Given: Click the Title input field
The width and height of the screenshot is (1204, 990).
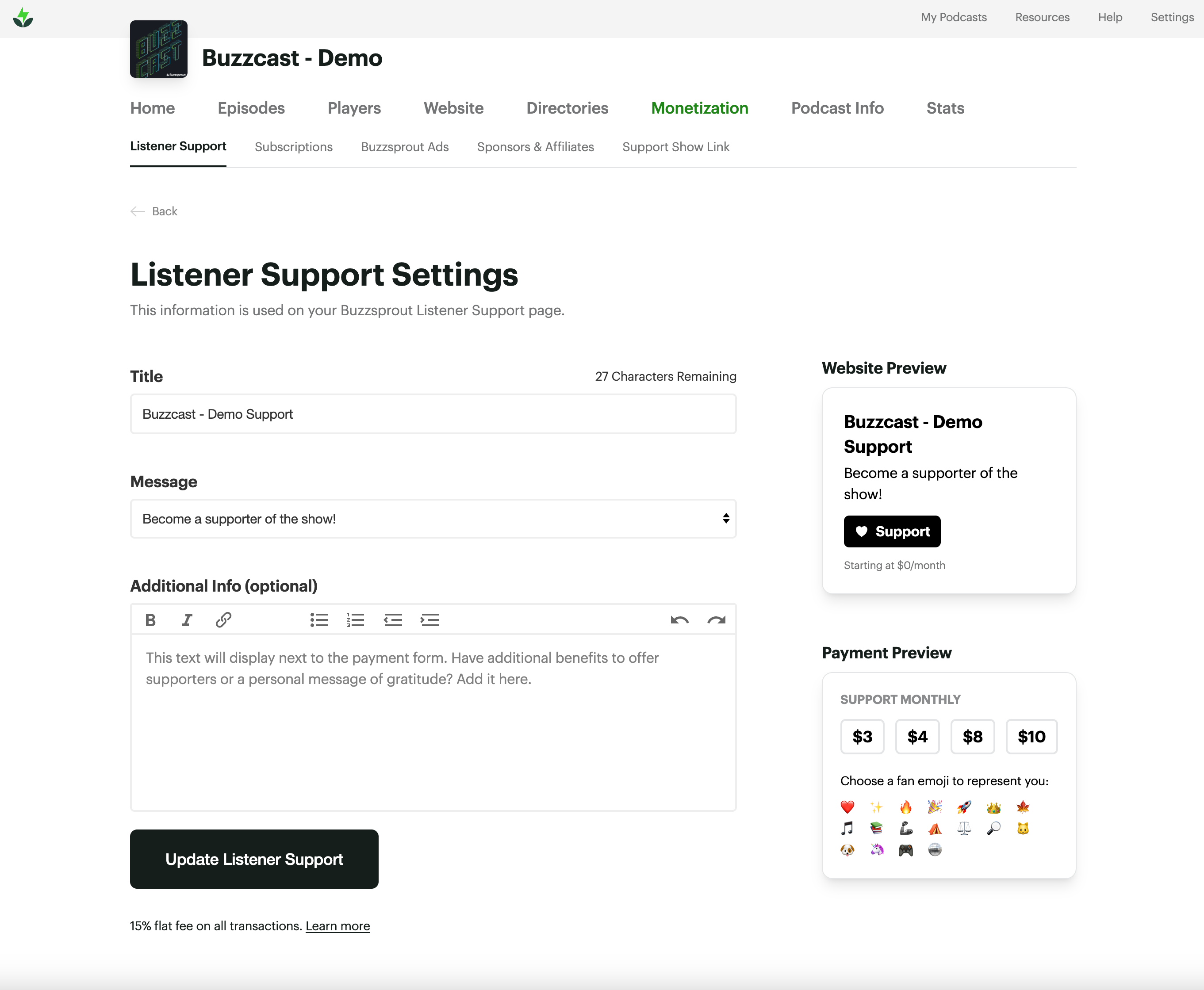Looking at the screenshot, I should pos(433,414).
